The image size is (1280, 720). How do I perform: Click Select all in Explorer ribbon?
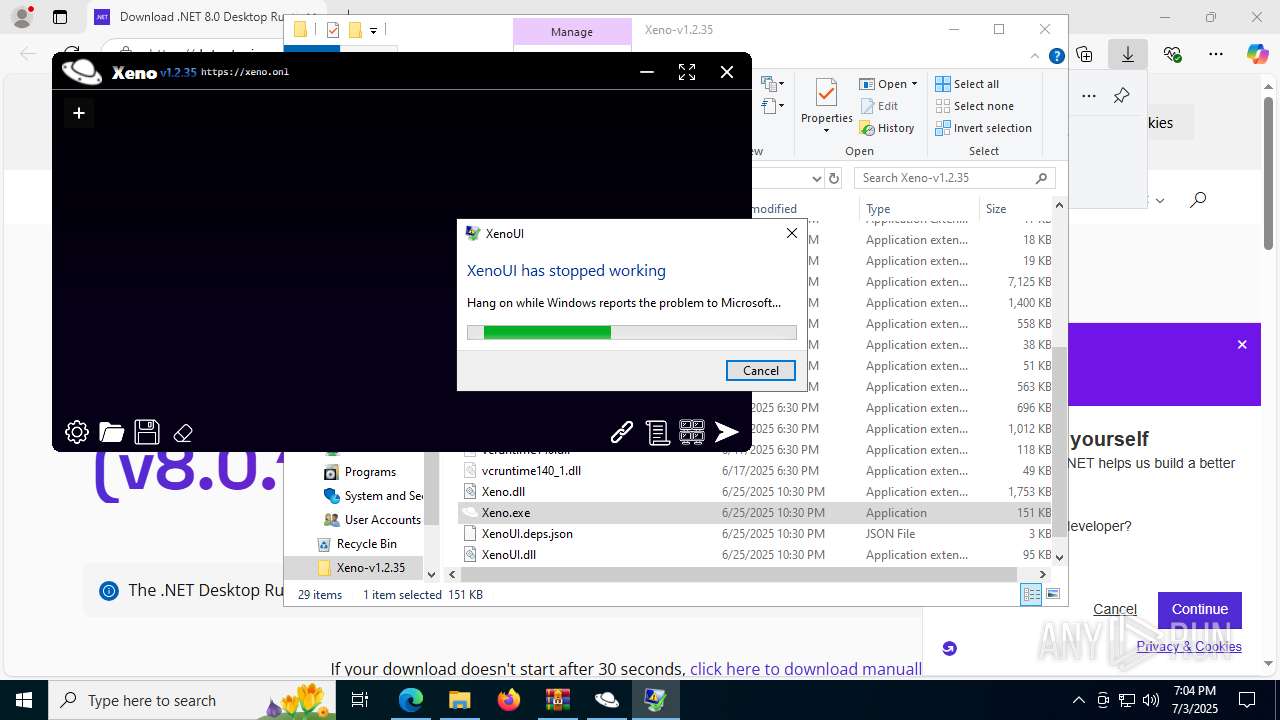click(x=967, y=84)
